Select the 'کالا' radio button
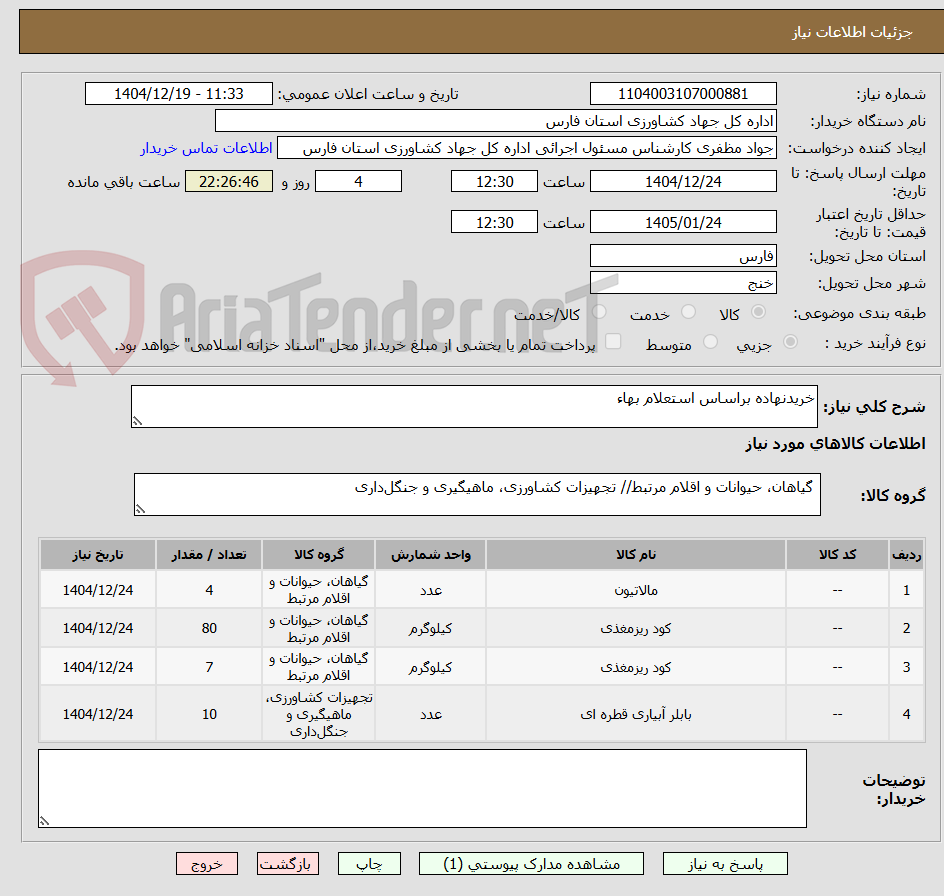 click(759, 311)
